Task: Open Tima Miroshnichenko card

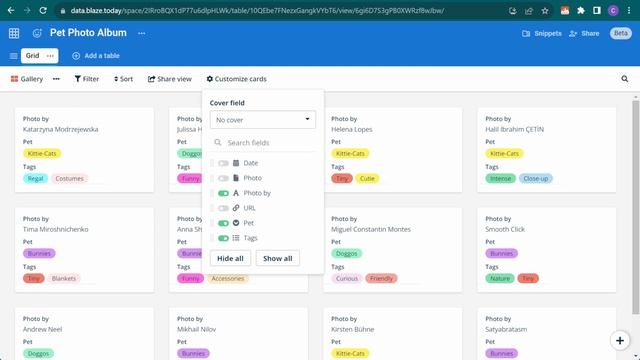Action: click(x=84, y=250)
